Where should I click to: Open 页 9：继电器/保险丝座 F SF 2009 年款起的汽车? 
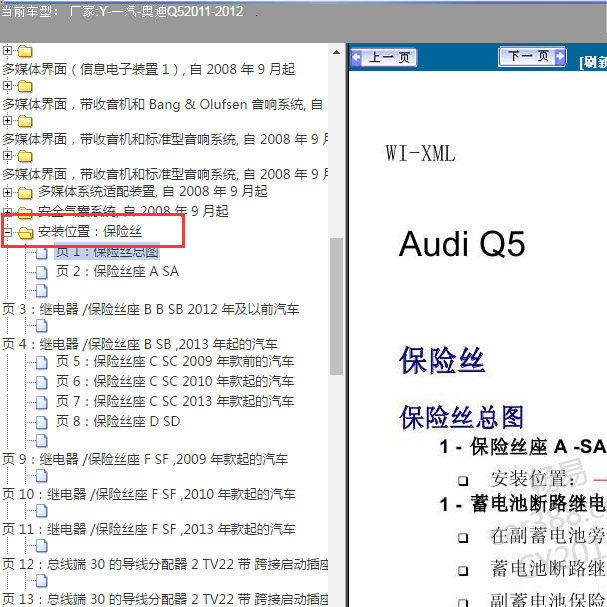pos(145,459)
